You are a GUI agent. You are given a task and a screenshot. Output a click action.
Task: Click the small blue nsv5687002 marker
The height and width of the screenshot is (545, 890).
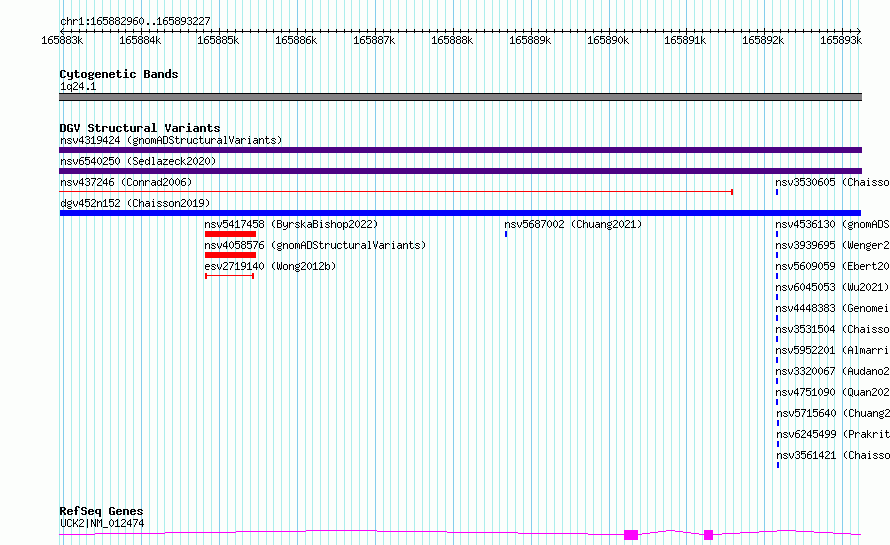[x=506, y=234]
